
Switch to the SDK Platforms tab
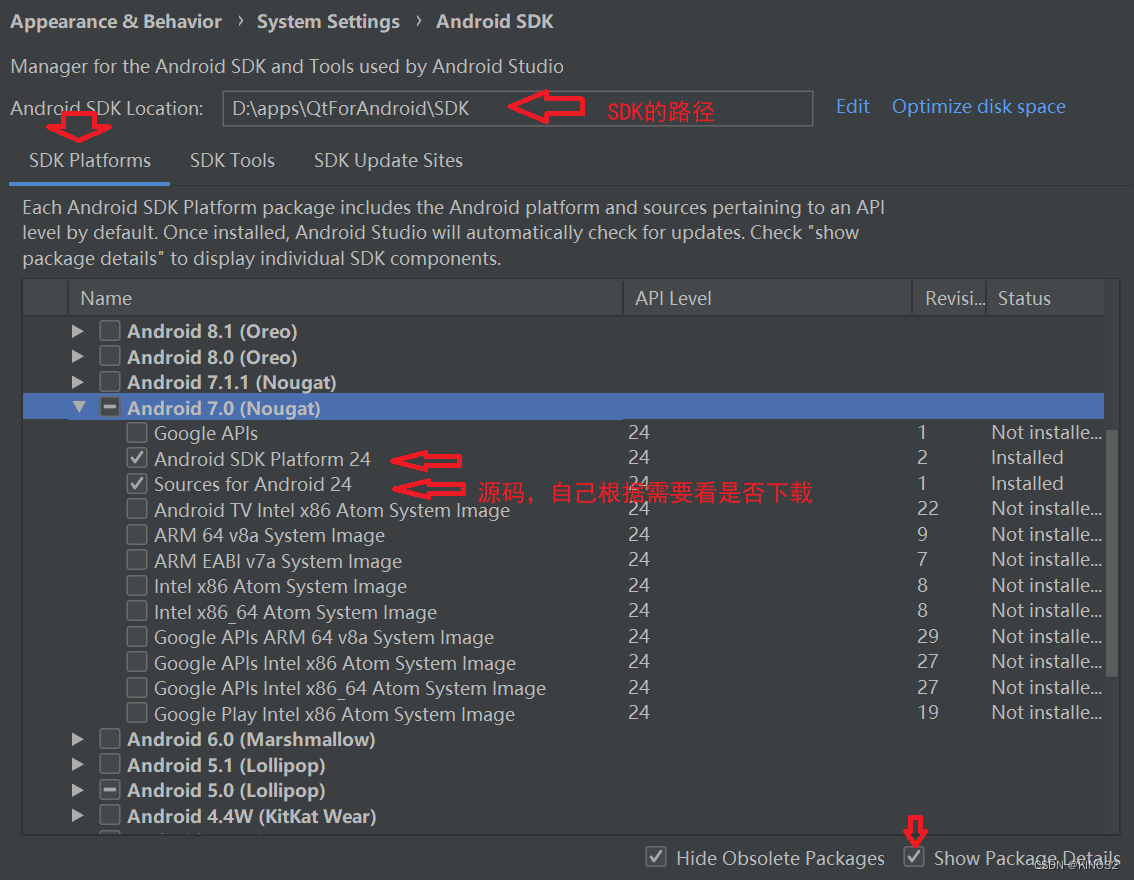tap(90, 161)
